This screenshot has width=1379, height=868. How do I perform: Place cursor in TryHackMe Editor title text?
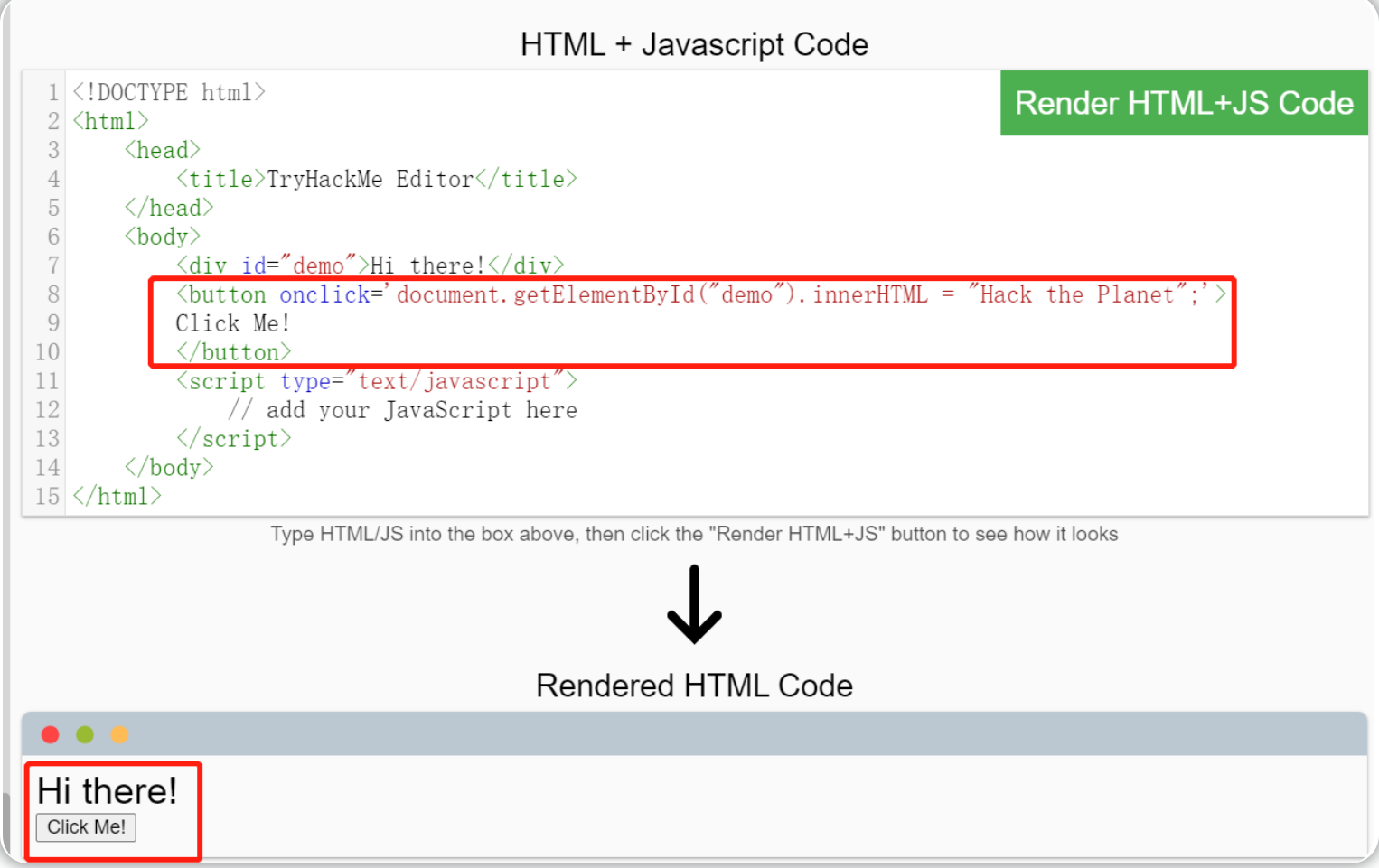[370, 179]
